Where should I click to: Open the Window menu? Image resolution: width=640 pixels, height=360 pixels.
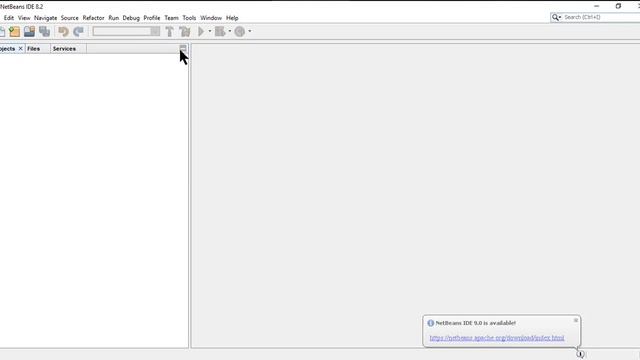211,18
